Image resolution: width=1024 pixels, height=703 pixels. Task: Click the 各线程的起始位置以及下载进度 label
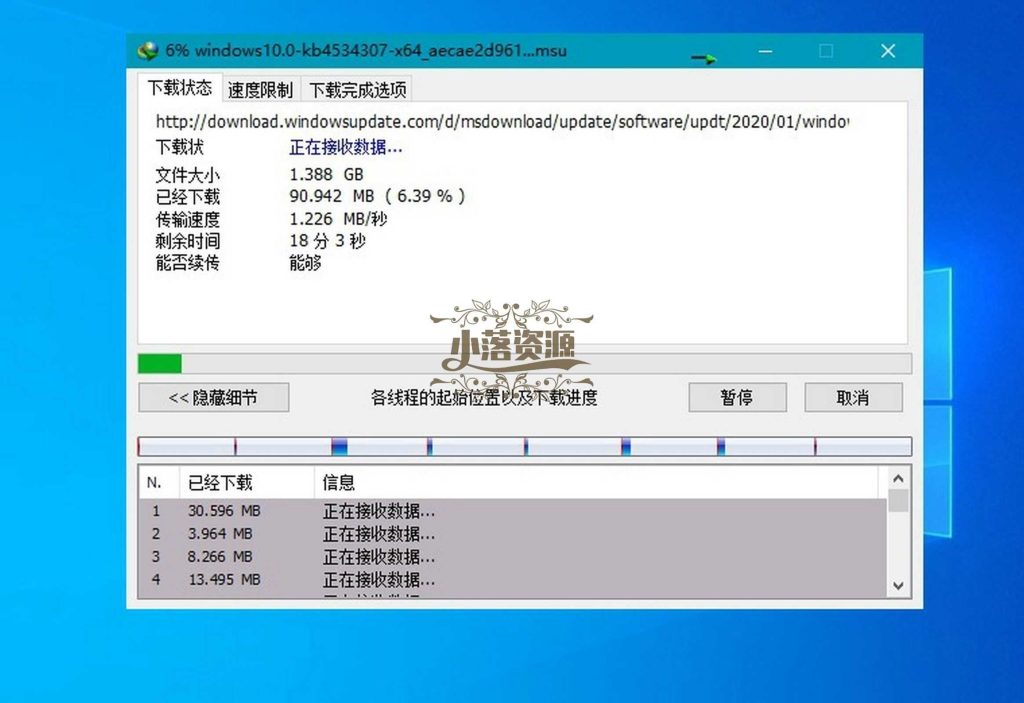(484, 397)
